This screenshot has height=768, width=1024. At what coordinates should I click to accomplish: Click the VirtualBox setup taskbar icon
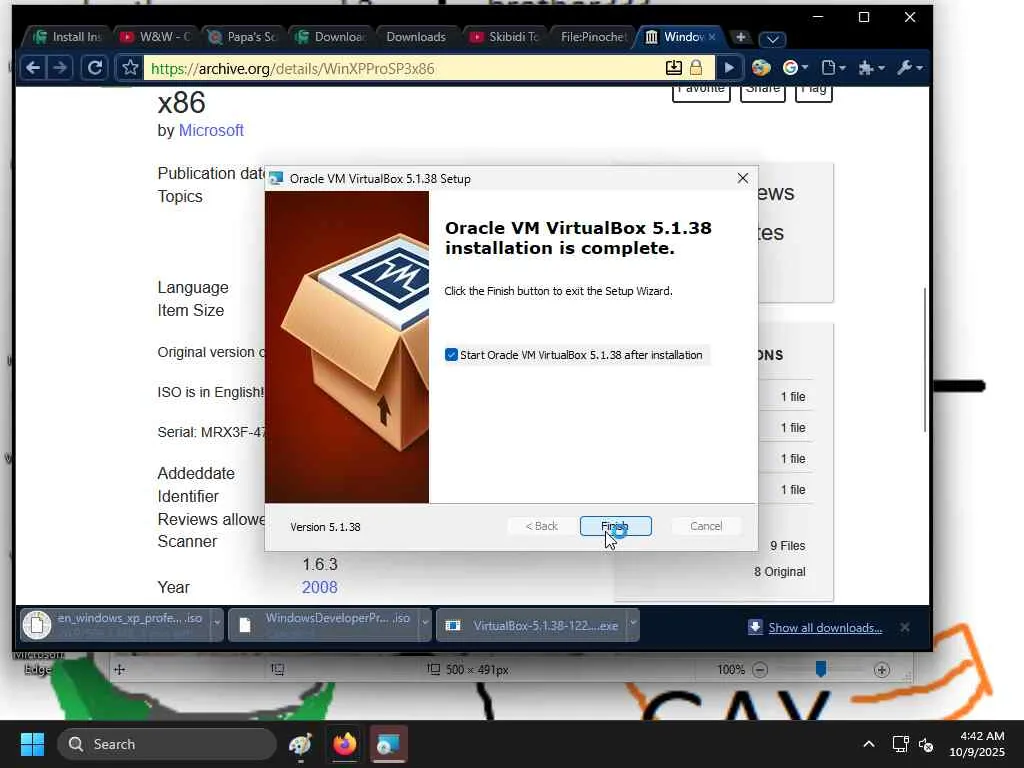(x=389, y=744)
